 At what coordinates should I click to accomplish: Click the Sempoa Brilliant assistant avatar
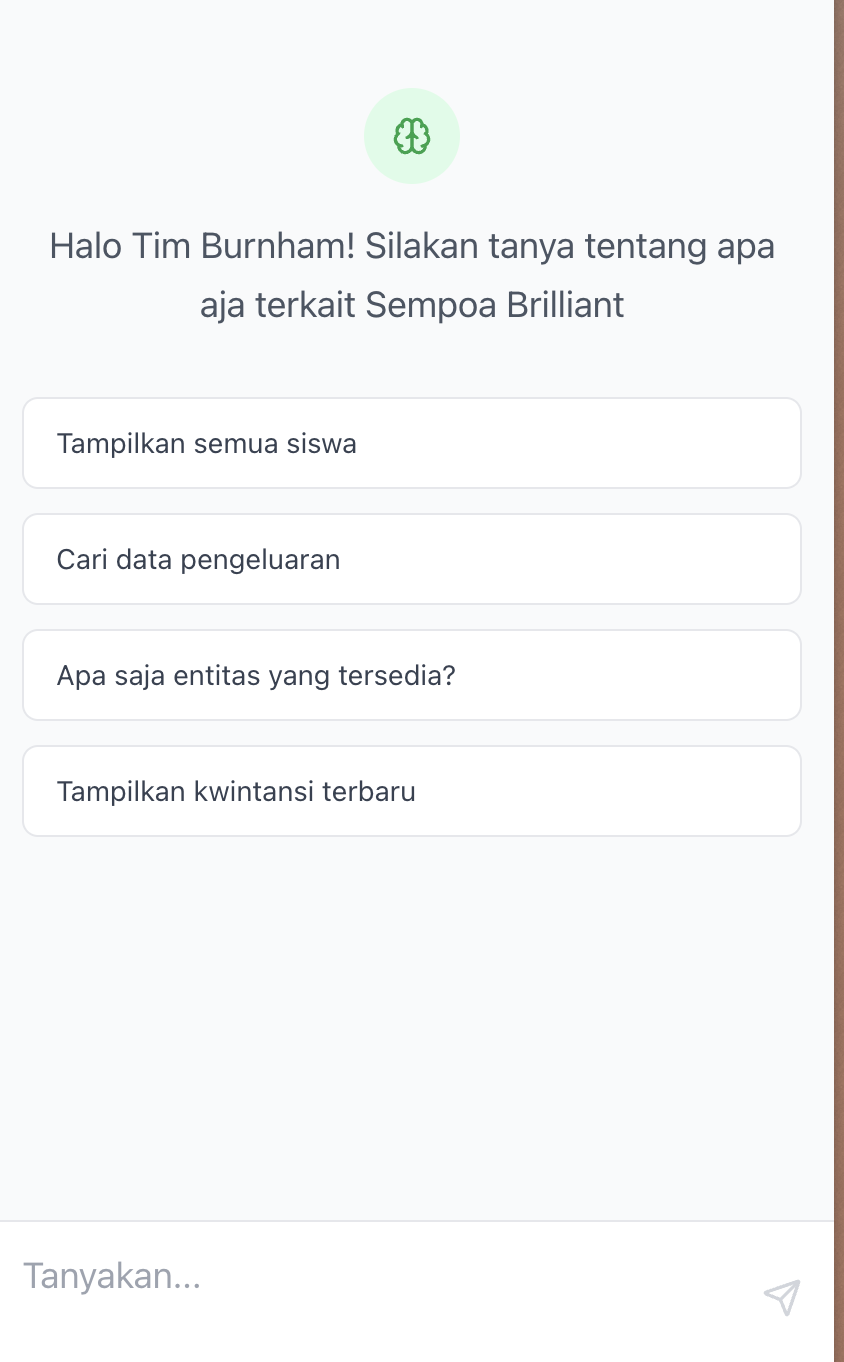tap(411, 135)
